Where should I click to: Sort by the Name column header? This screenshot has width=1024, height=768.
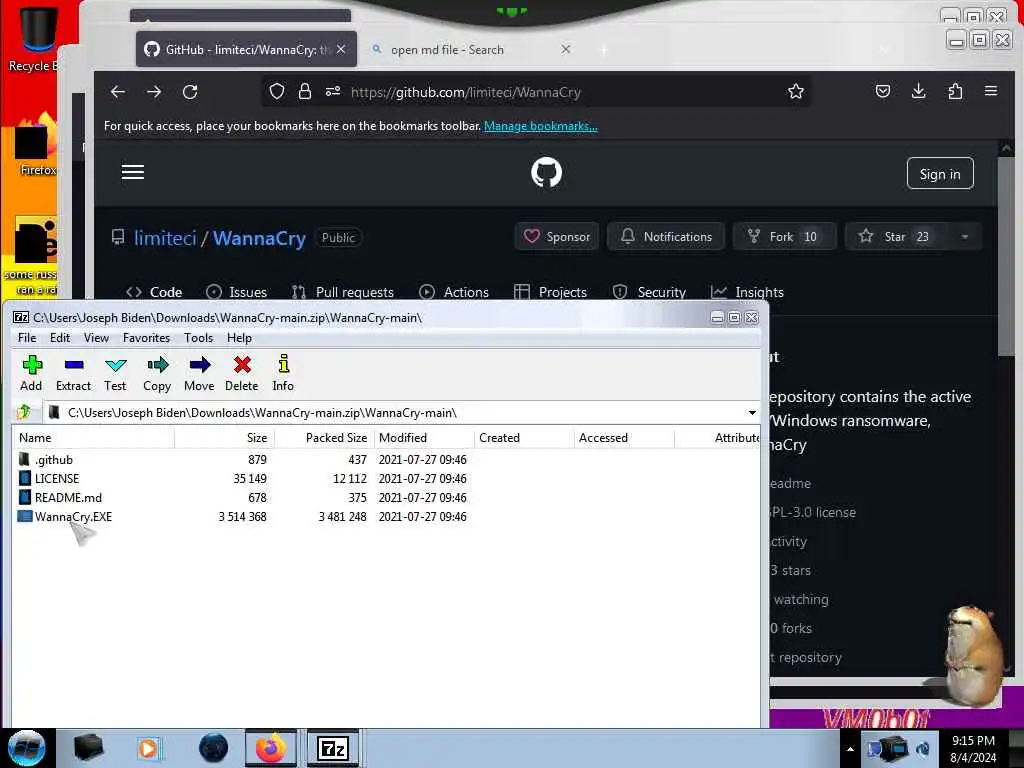pyautogui.click(x=93, y=438)
